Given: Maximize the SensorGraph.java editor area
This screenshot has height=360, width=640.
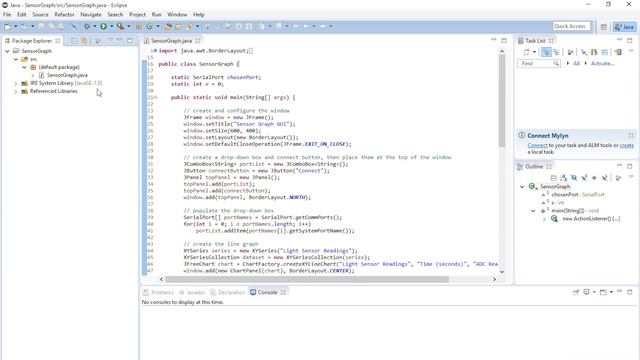Looking at the screenshot, I should click(504, 40).
